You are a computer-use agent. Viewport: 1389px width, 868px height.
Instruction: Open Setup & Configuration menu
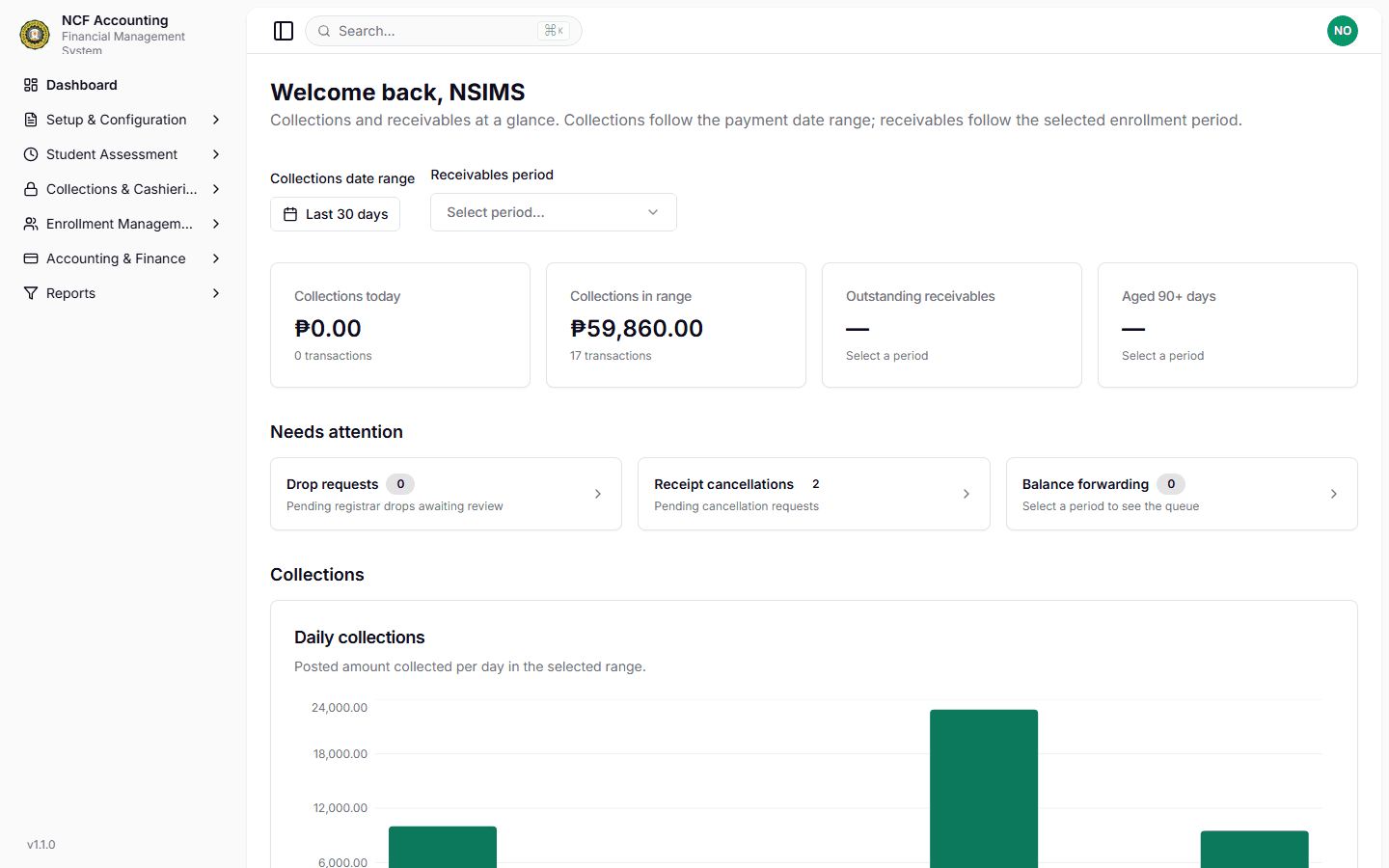coord(123,120)
